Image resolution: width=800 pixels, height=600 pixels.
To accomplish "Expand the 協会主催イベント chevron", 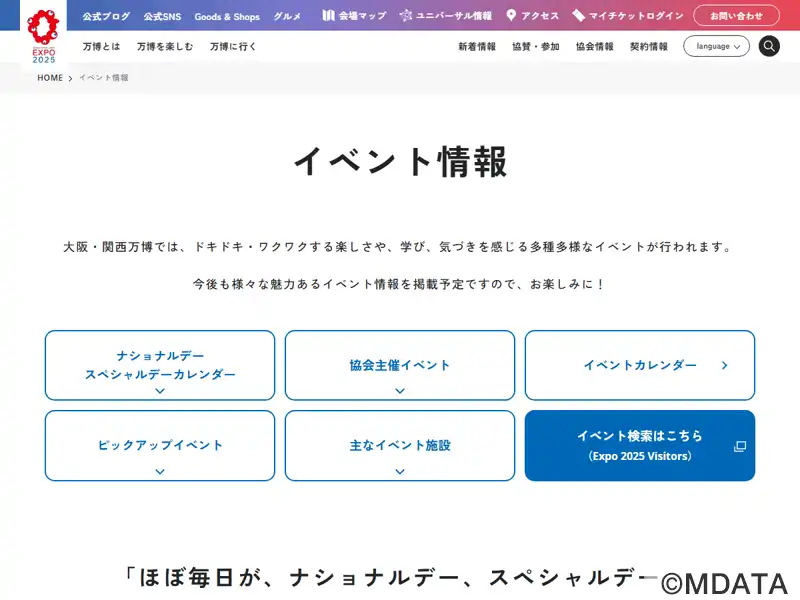I will click(400, 391).
